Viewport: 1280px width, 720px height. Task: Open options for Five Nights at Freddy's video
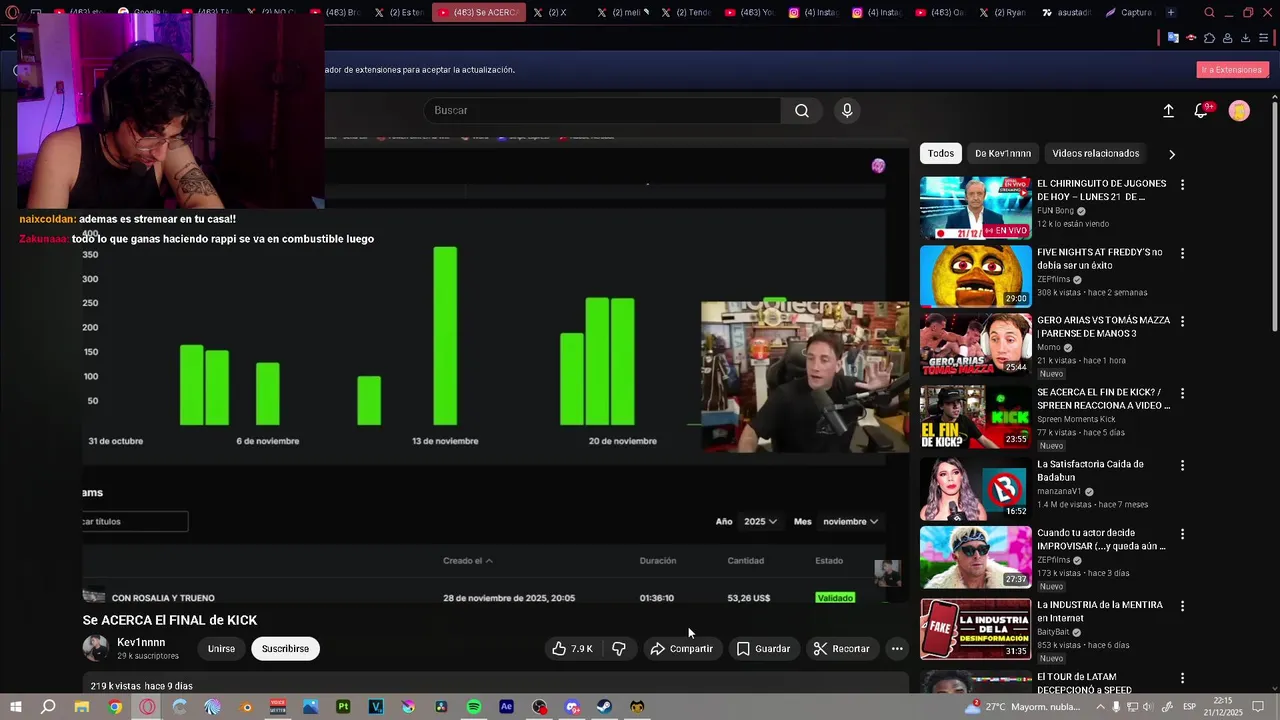pyautogui.click(x=1182, y=254)
